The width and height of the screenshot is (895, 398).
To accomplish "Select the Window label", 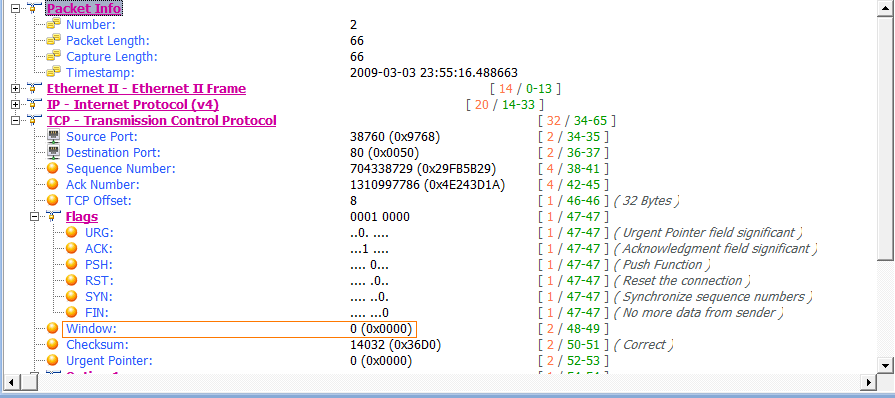I will point(91,328).
